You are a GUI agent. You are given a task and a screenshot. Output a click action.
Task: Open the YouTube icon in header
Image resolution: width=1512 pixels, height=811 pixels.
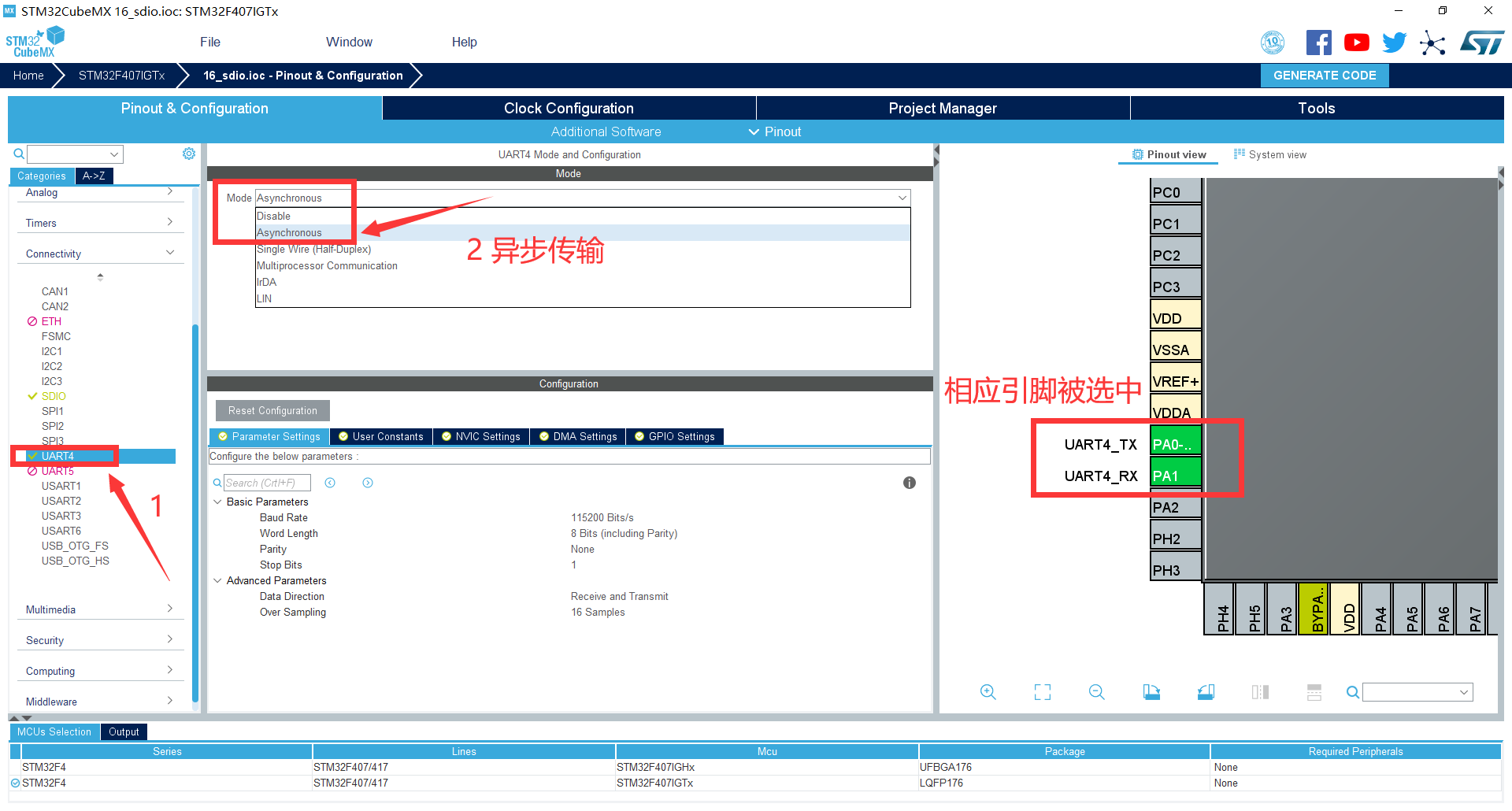click(x=1356, y=43)
